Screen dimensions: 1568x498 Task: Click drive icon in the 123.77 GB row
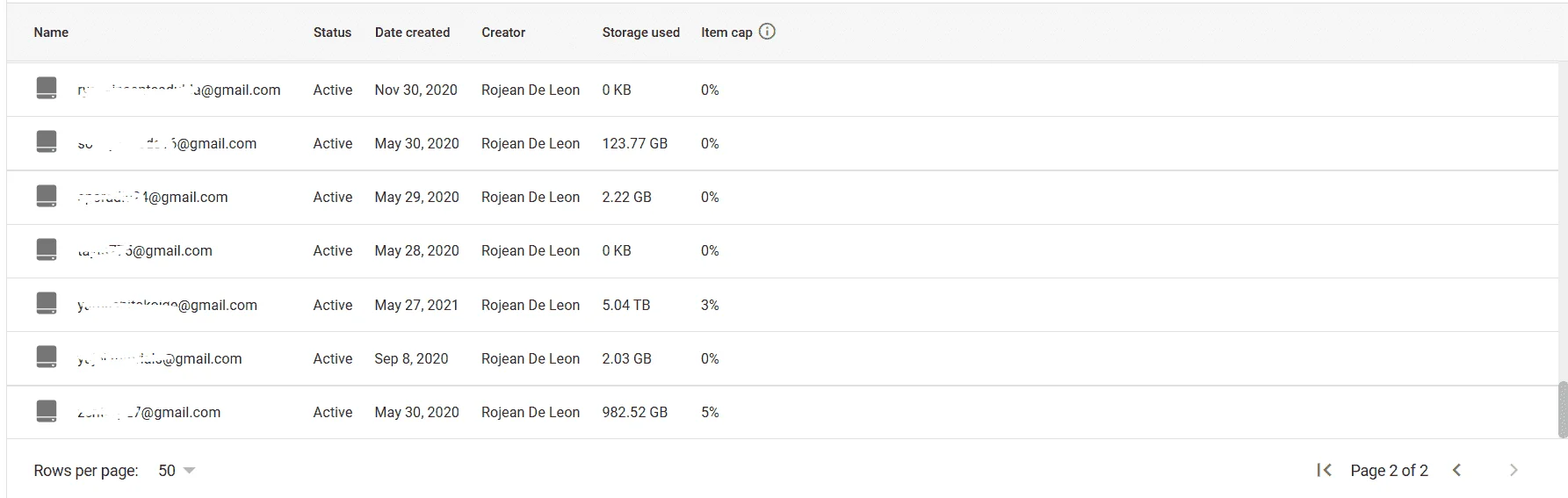[47, 141]
